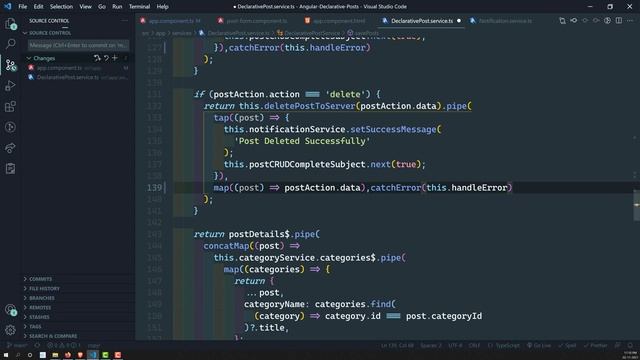
Task: Open the editor More Actions ellipsis
Action: (x=630, y=20)
